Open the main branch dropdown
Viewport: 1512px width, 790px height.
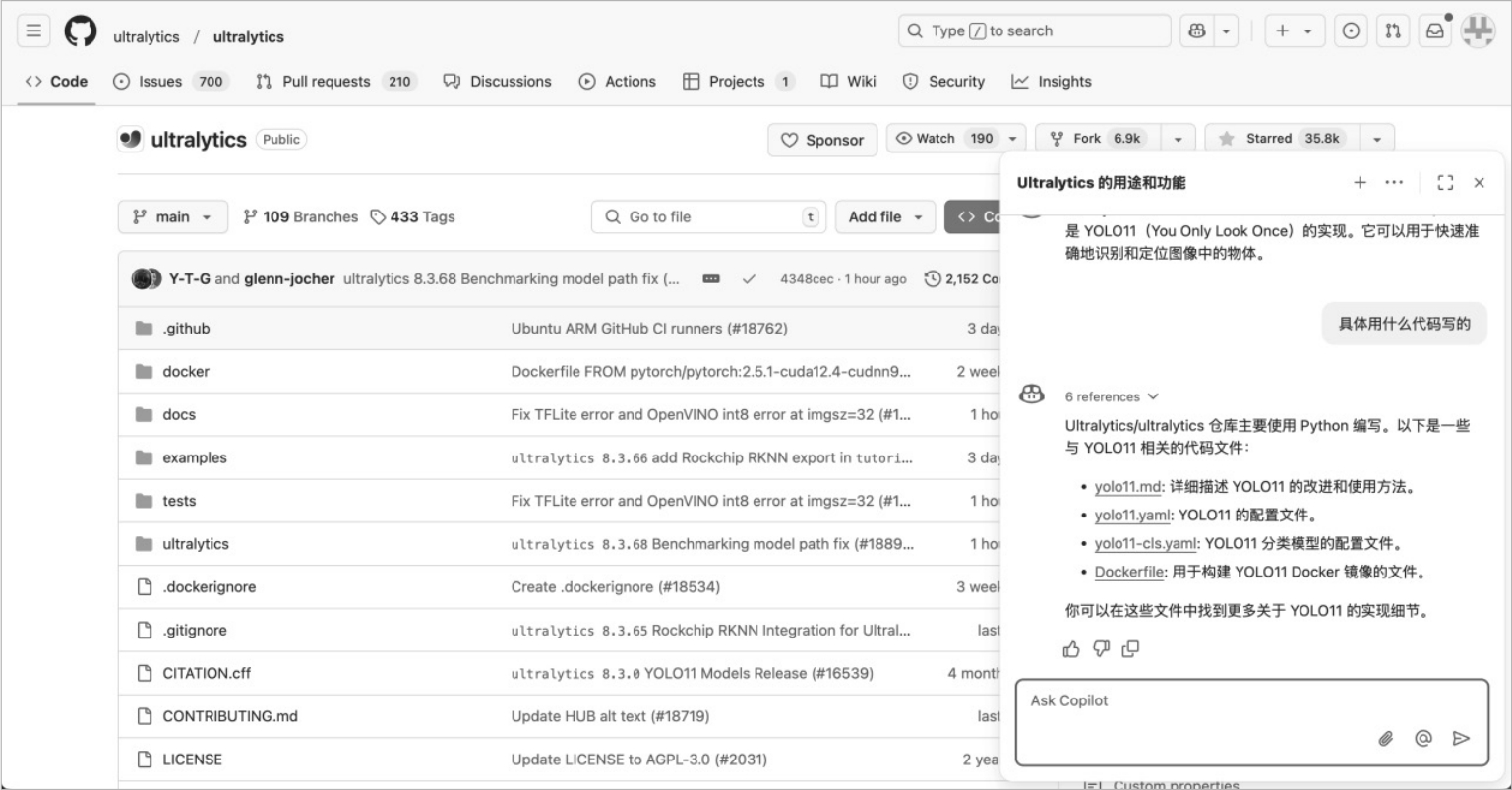(x=172, y=216)
